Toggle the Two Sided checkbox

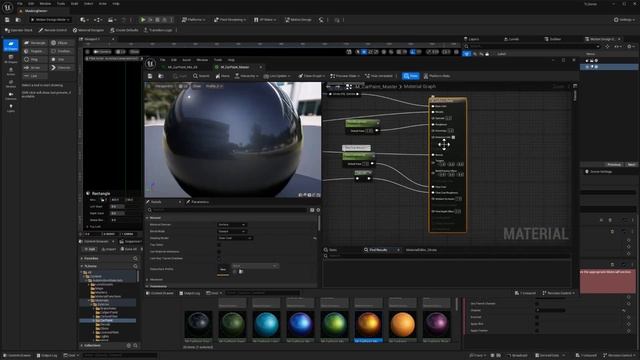(219, 245)
